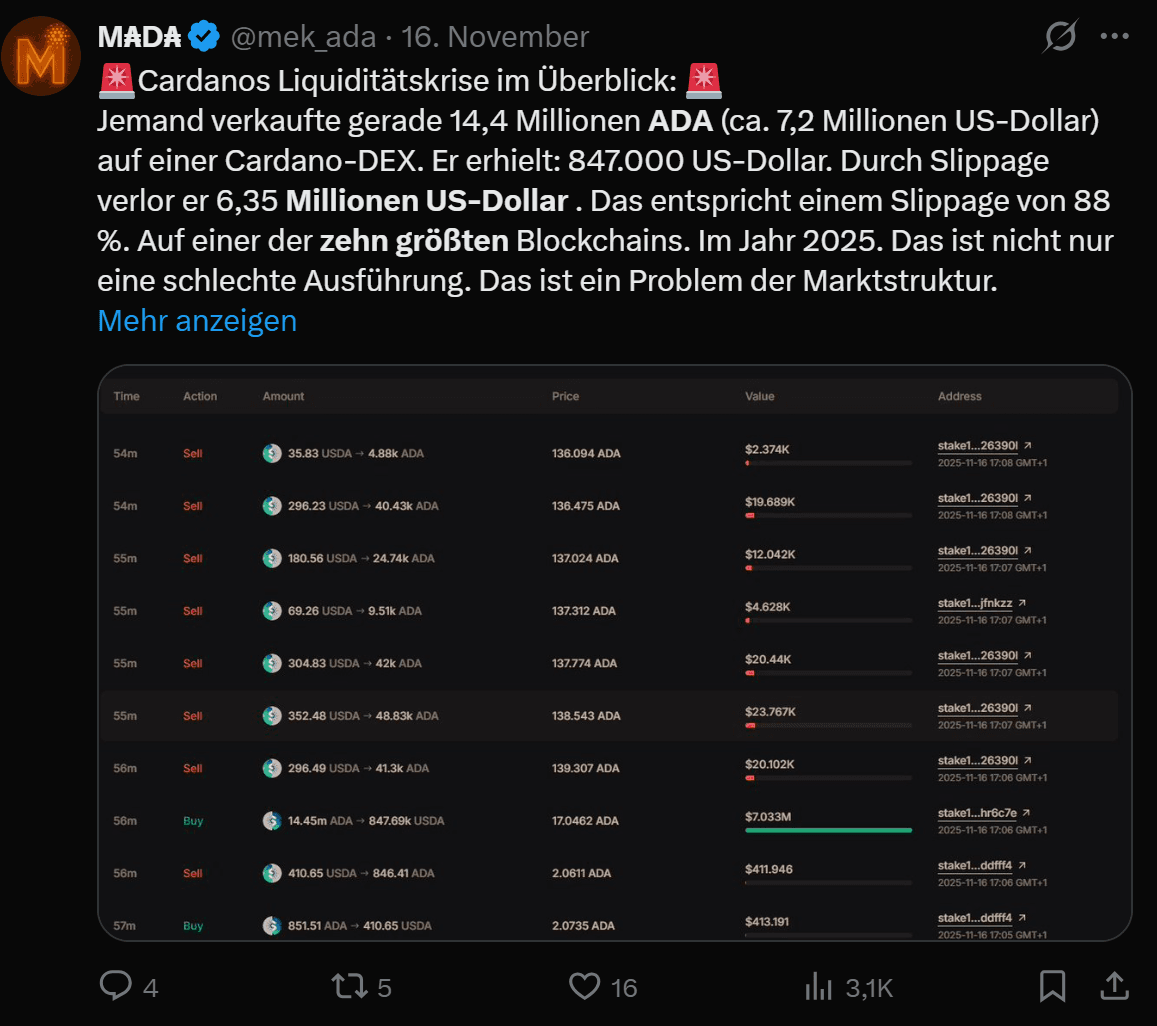Like the post with the heart icon
The height and width of the screenshot is (1026, 1157).
583,986
